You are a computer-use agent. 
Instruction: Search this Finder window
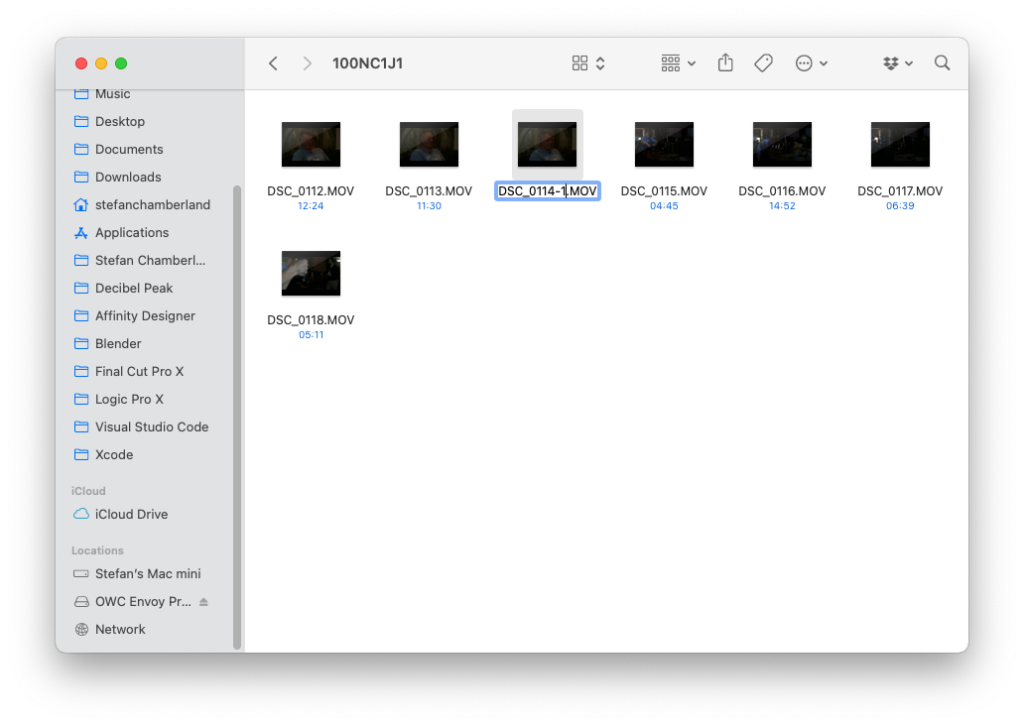(x=942, y=63)
